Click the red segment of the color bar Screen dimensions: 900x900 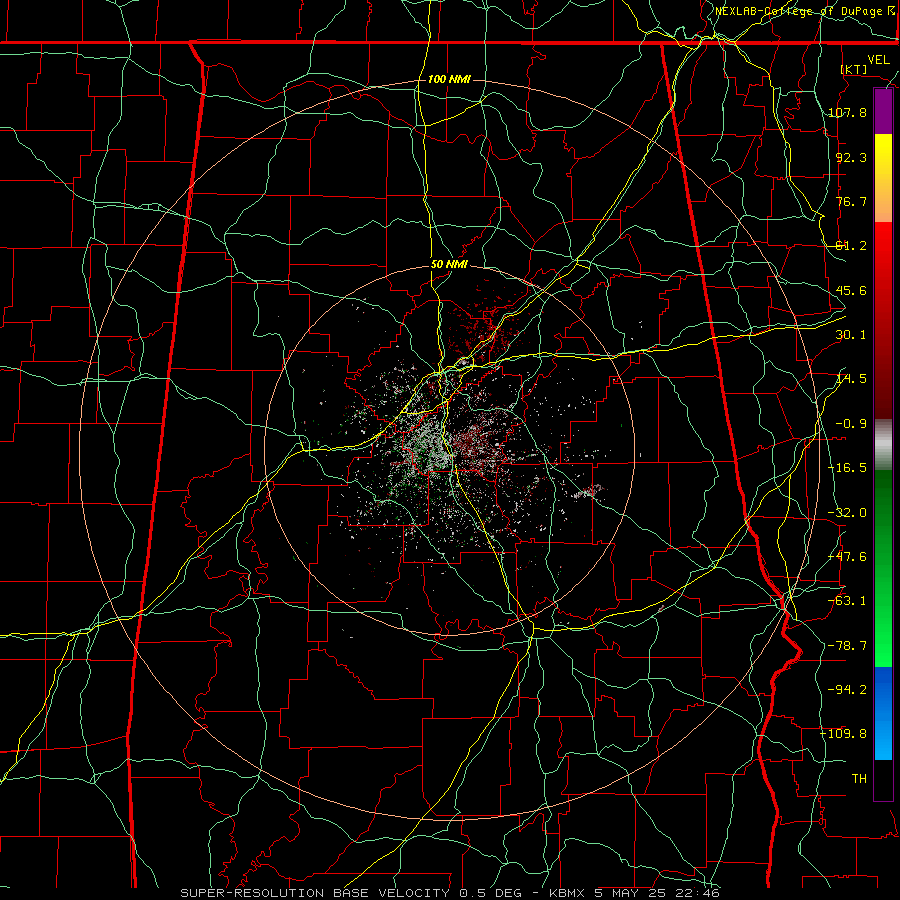point(883,320)
